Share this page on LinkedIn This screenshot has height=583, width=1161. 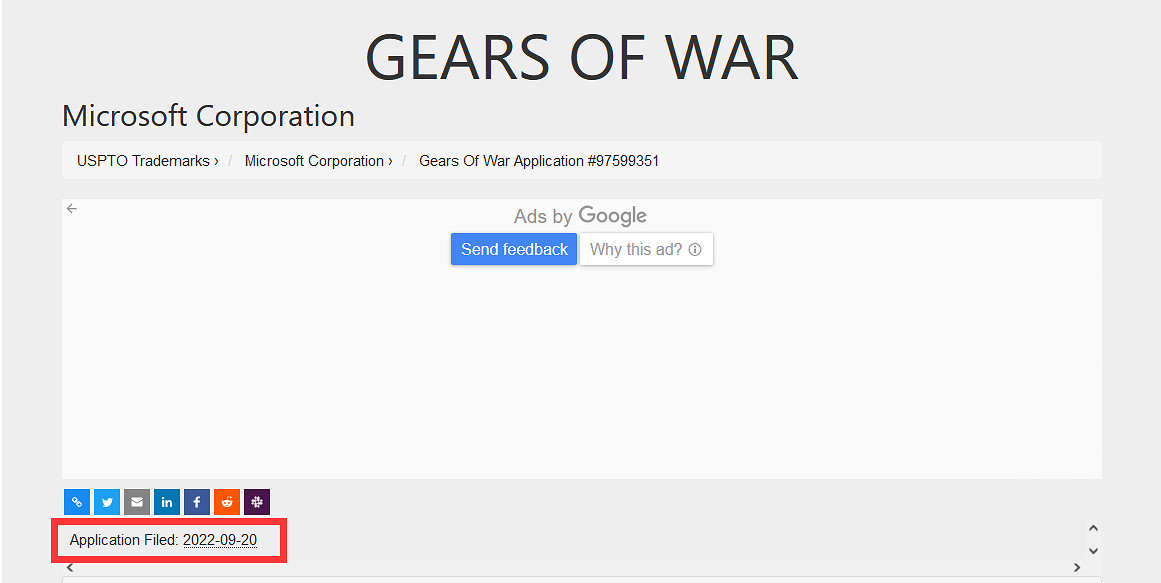[x=167, y=502]
